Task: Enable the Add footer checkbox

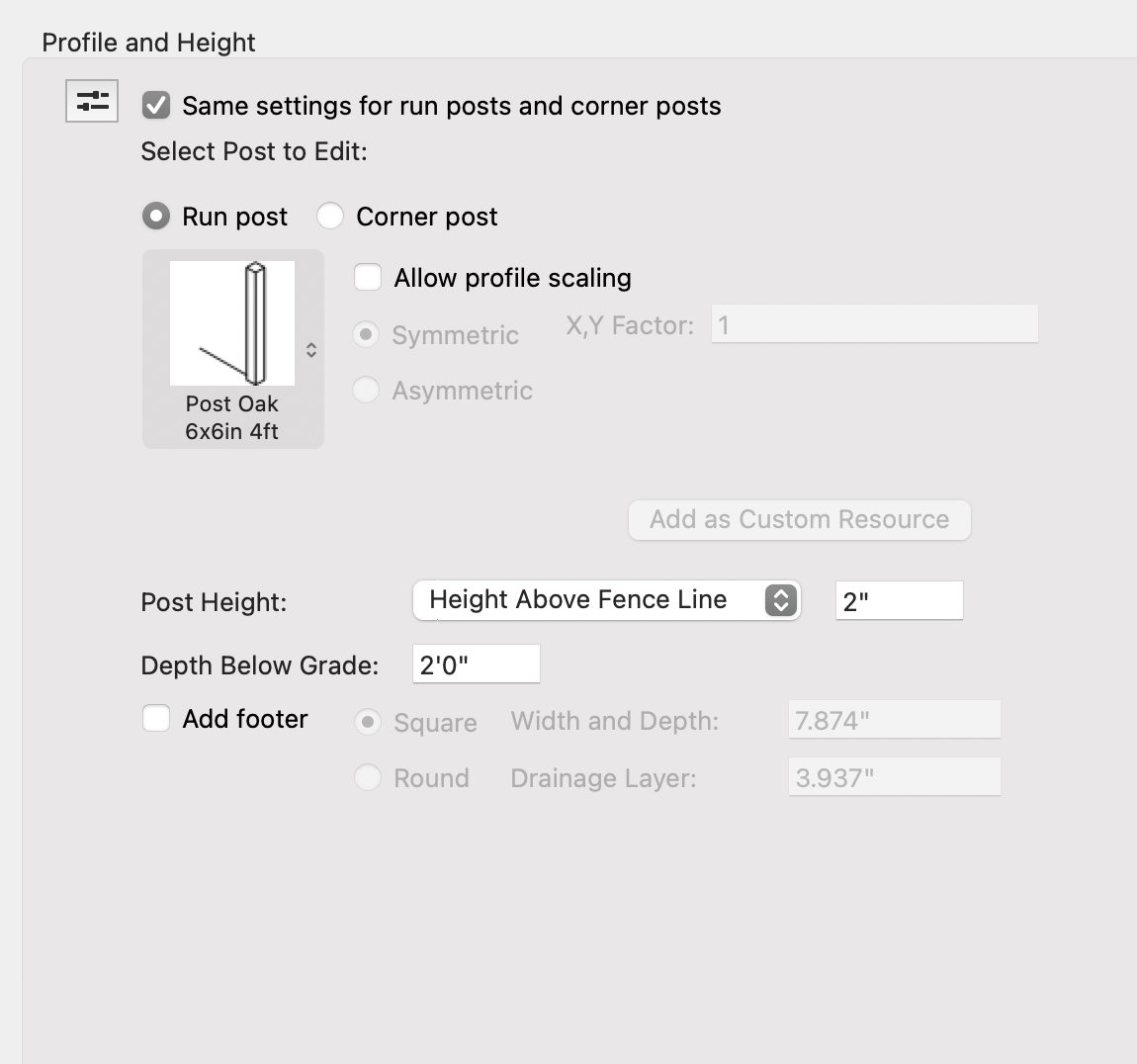Action: tap(156, 719)
